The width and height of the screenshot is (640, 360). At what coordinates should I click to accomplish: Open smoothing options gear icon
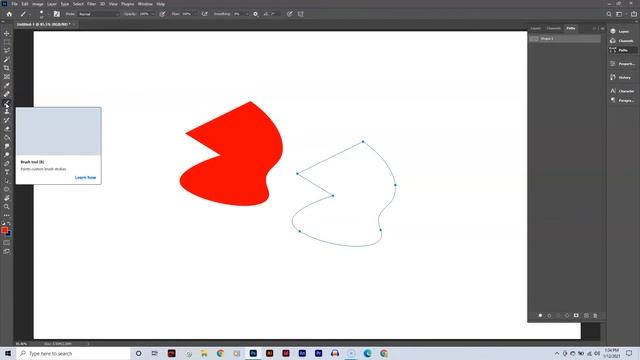click(x=256, y=14)
